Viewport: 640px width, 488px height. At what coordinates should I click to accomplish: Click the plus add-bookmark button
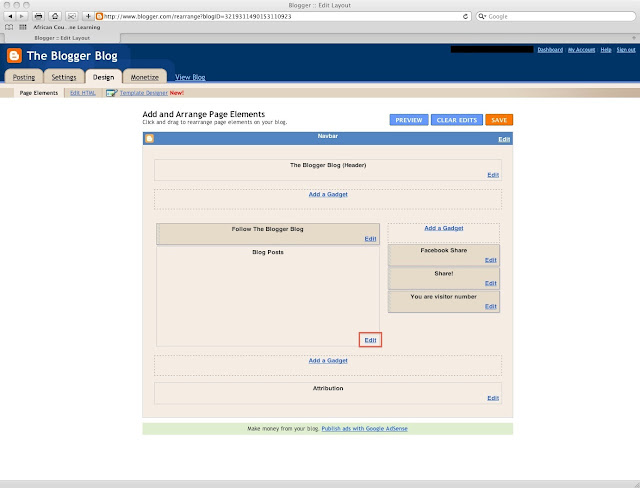tap(88, 16)
